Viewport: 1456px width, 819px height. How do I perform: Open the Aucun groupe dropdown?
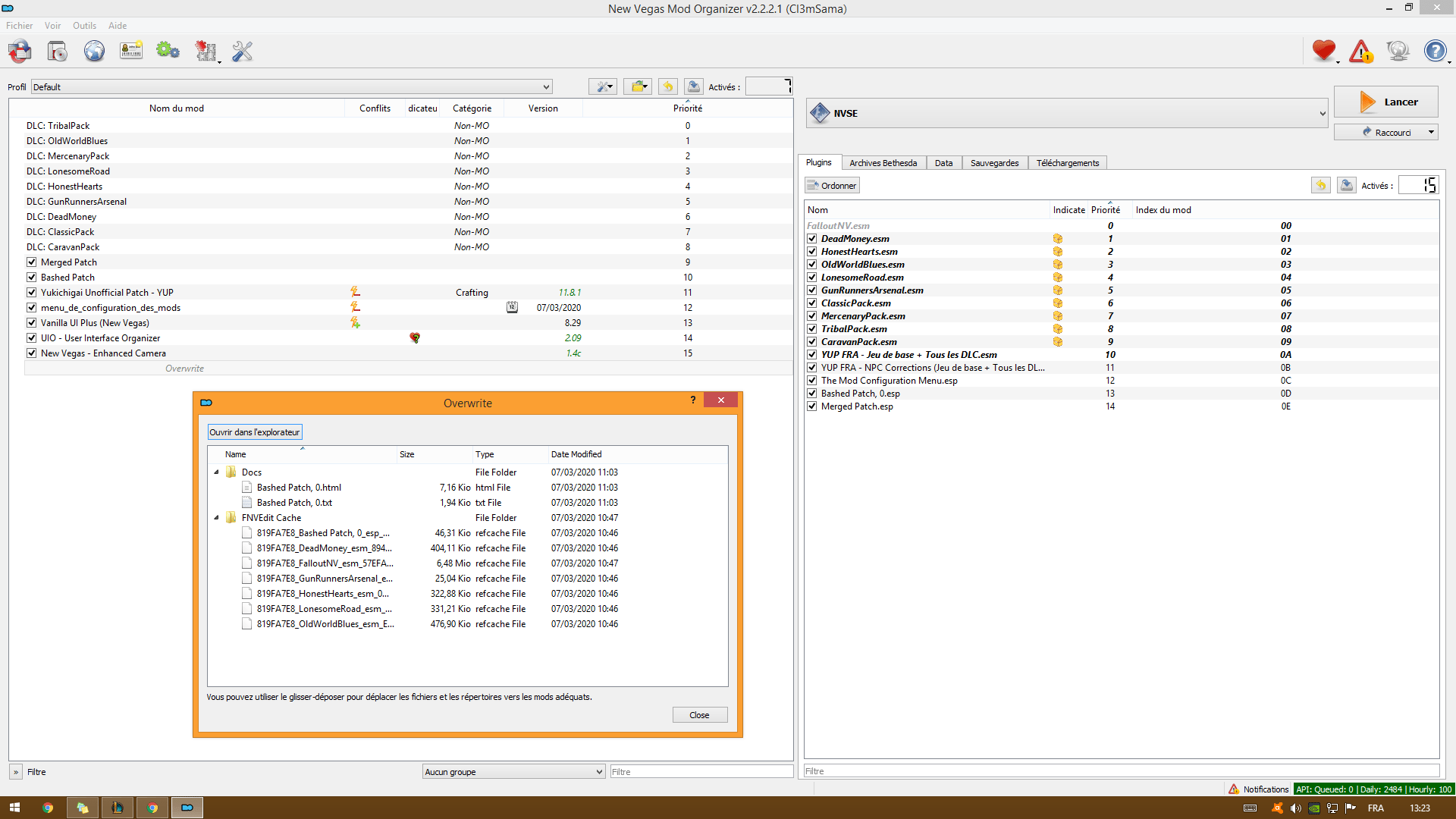[x=513, y=772]
